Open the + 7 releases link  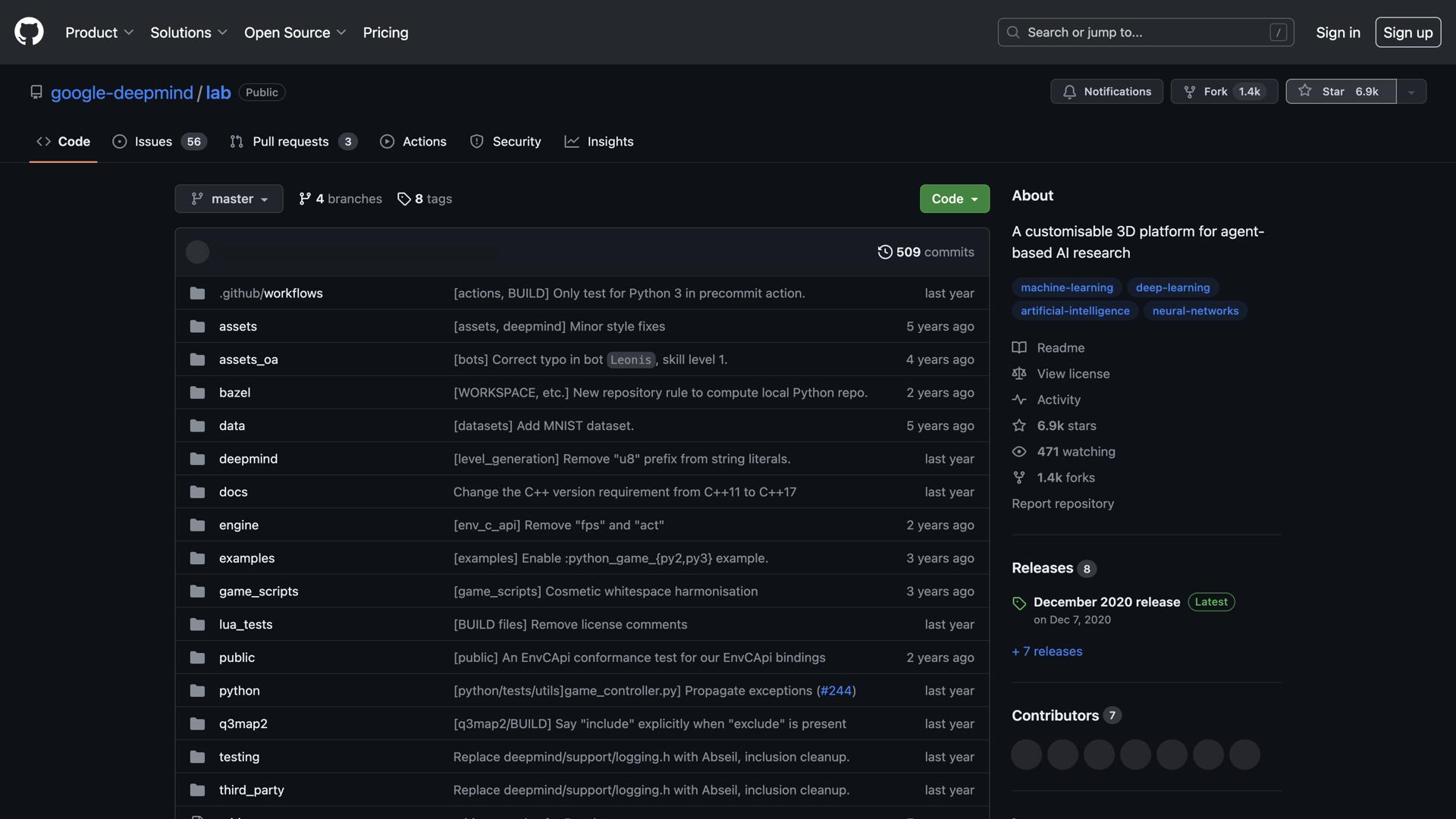(x=1047, y=651)
